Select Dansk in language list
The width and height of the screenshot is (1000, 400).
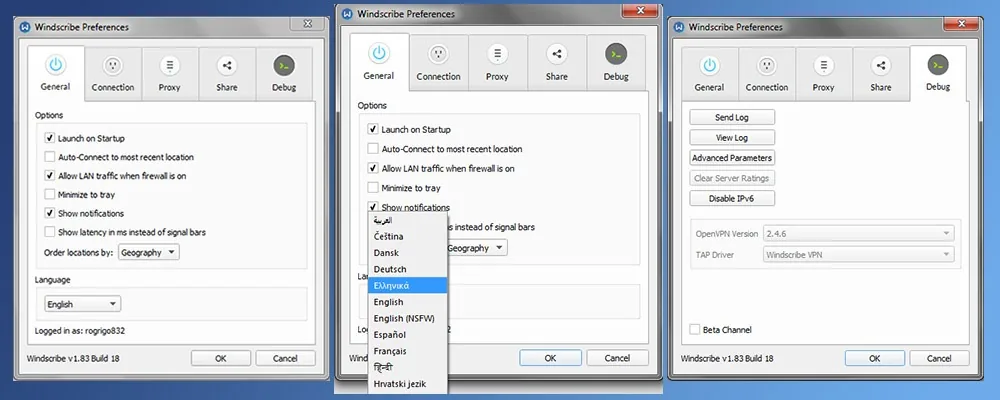coord(408,253)
